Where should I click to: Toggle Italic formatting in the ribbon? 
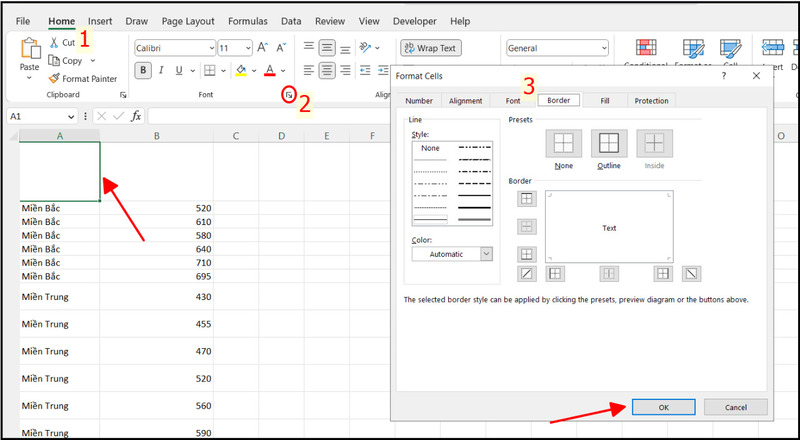coord(162,70)
